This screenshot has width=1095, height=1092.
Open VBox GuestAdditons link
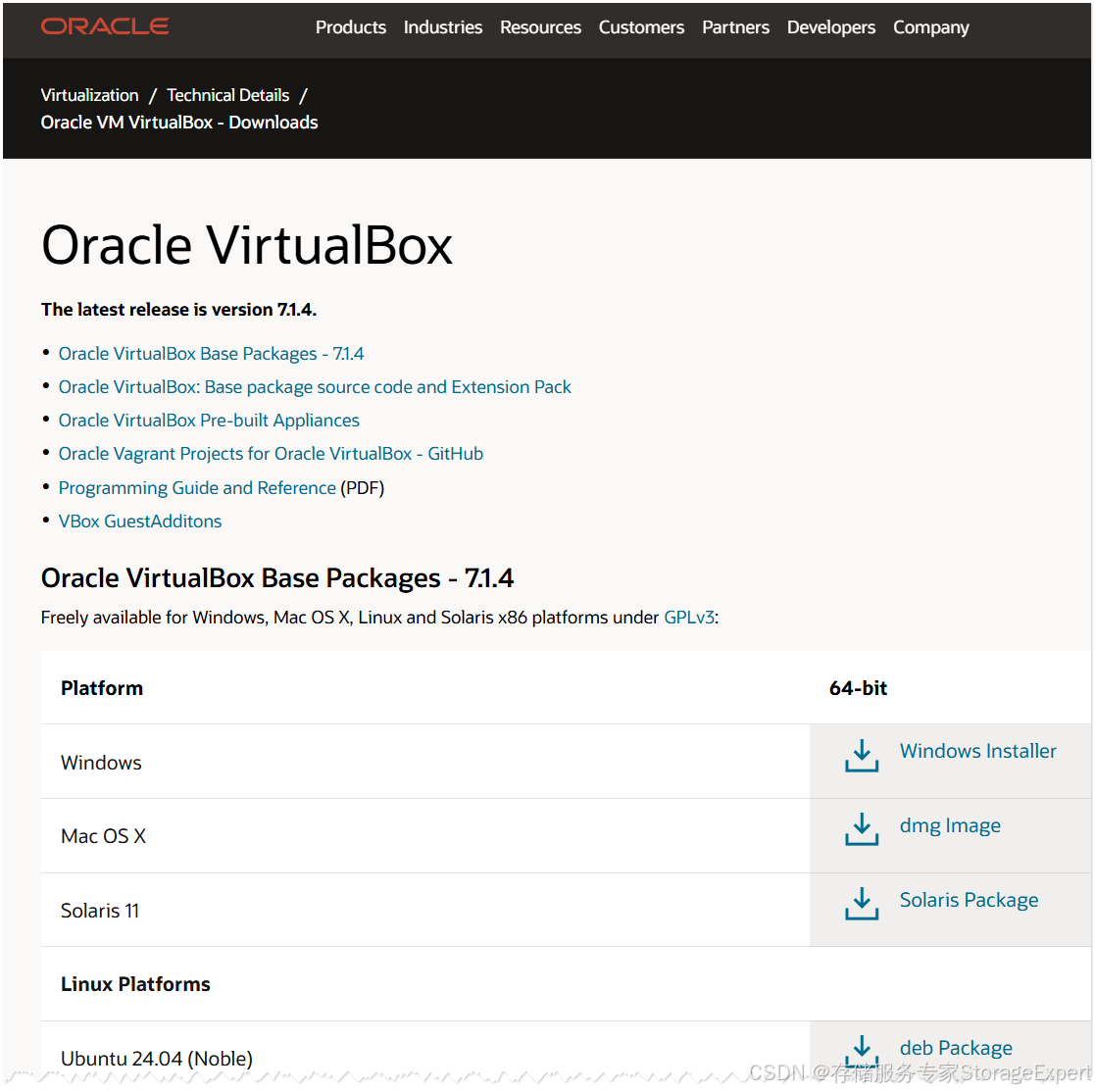[139, 521]
